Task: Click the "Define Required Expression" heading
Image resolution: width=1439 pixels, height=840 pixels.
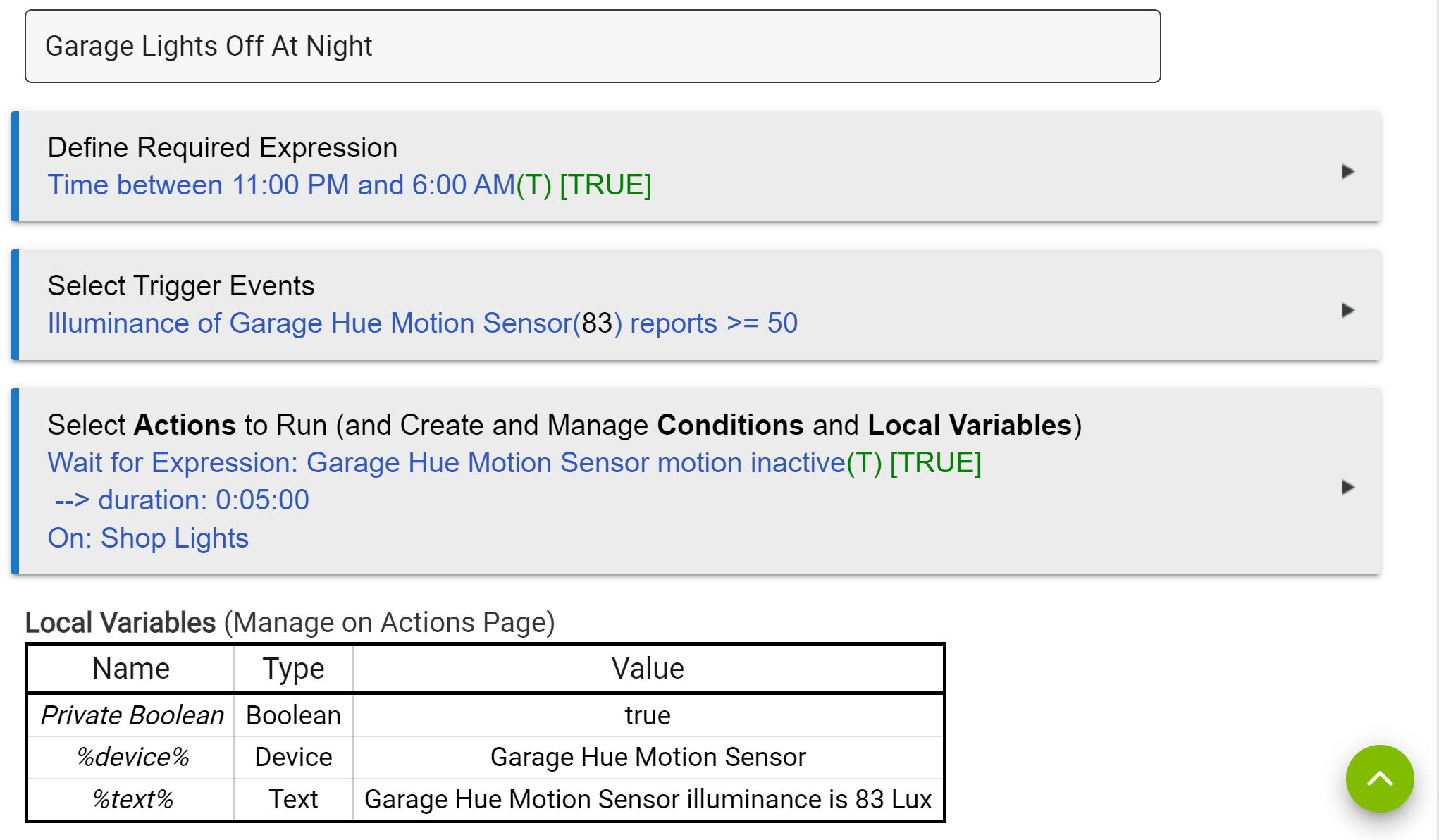Action: pos(222,148)
